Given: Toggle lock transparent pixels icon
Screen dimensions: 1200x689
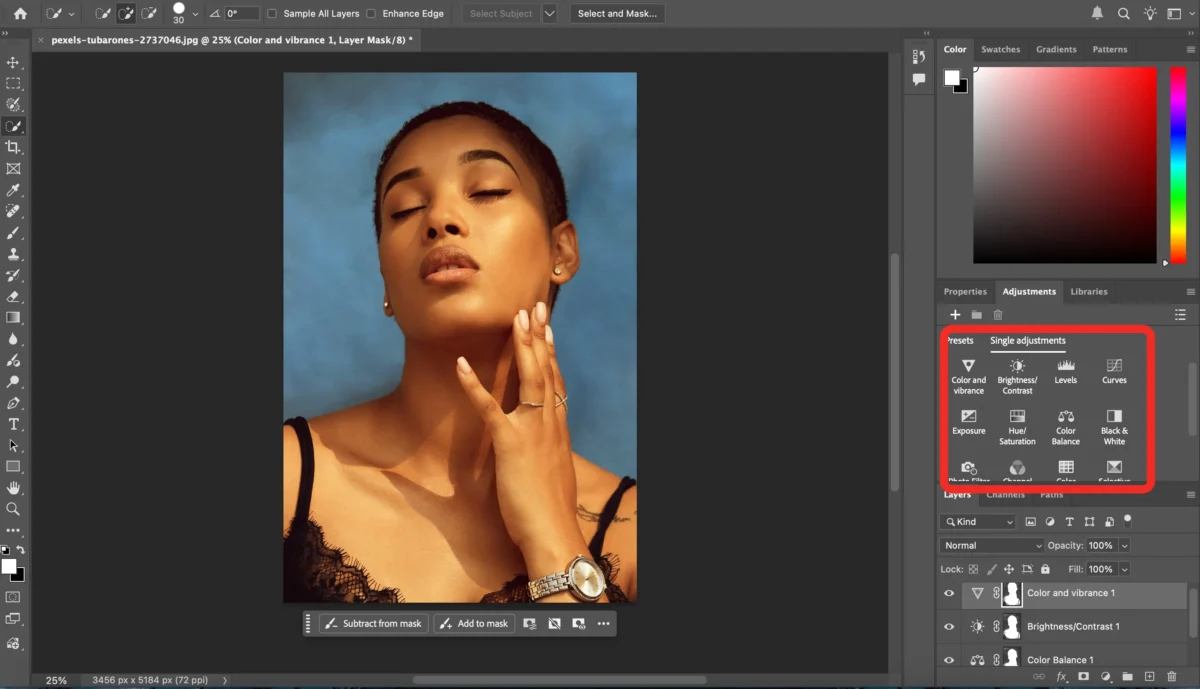Looking at the screenshot, I should (x=973, y=569).
